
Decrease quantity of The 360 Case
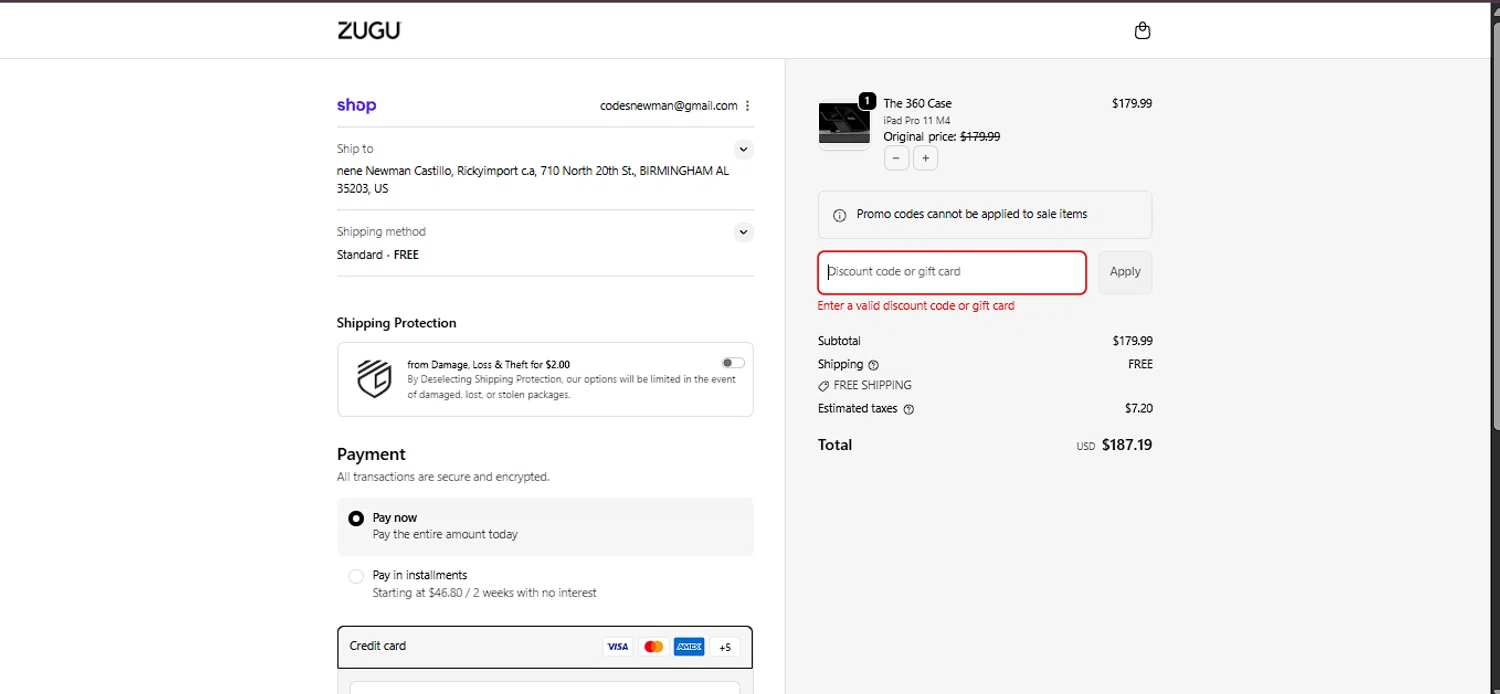pyautogui.click(x=896, y=158)
